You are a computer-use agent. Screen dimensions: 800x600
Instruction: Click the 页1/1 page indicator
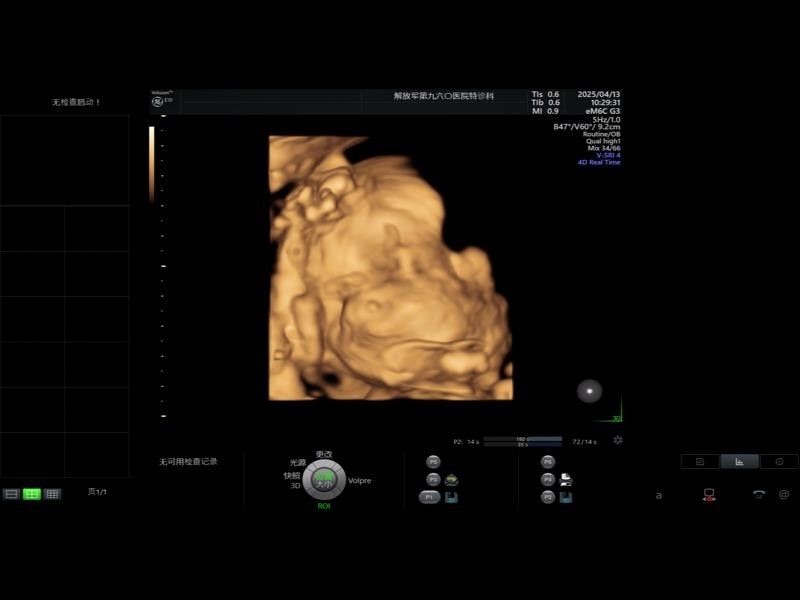[97, 492]
